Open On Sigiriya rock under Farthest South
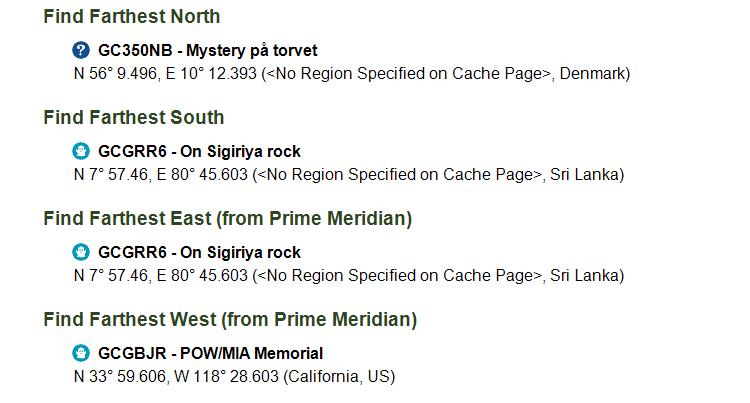This screenshot has height=403, width=750. (199, 151)
